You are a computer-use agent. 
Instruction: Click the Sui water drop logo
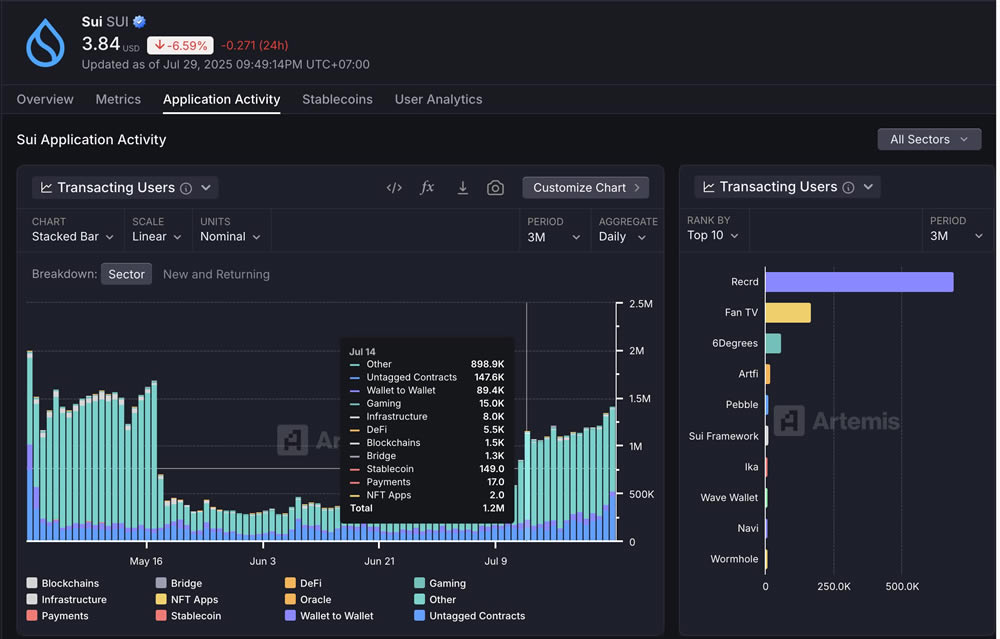pyautogui.click(x=45, y=43)
